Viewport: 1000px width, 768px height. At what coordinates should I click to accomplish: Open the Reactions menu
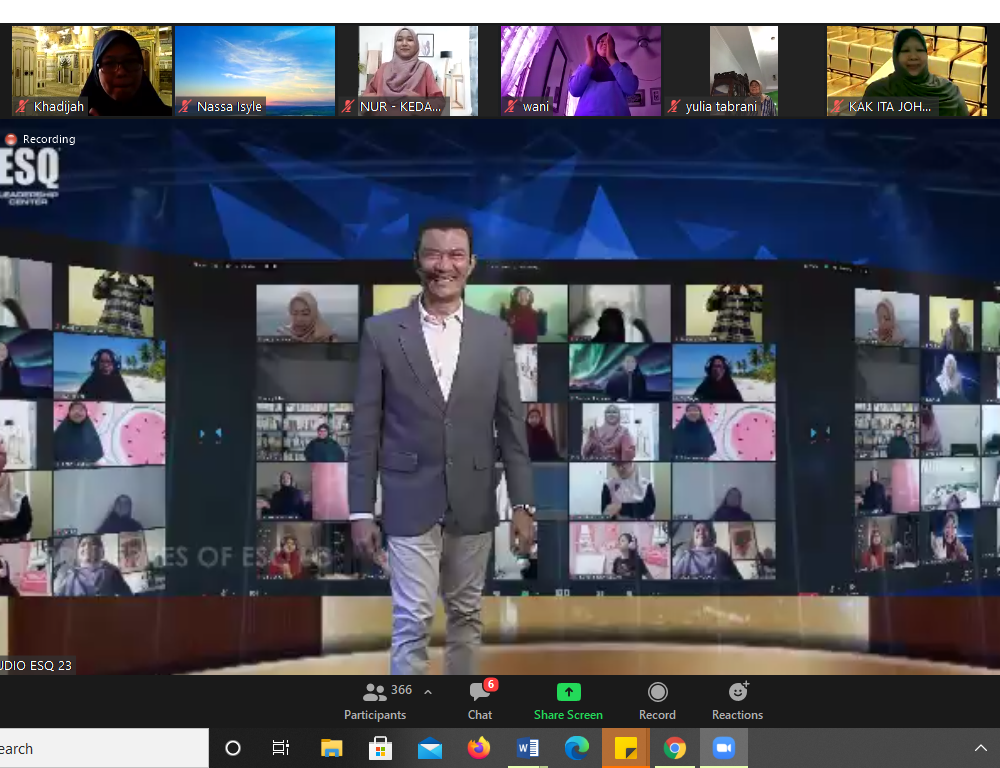tap(737, 700)
